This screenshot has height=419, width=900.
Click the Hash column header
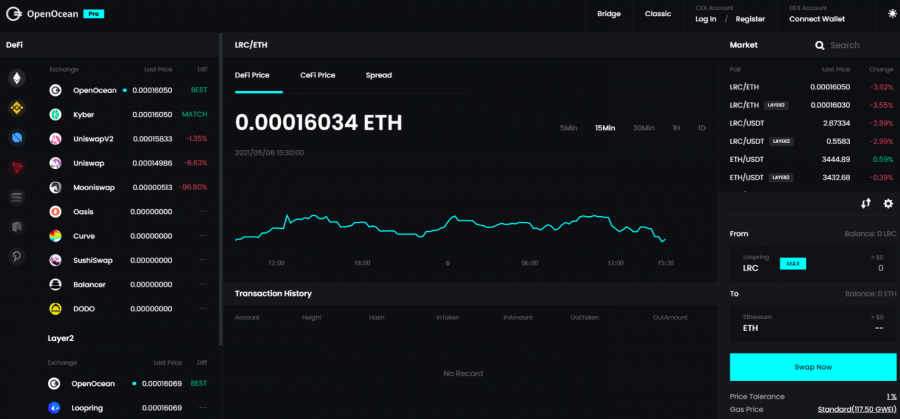coord(377,317)
